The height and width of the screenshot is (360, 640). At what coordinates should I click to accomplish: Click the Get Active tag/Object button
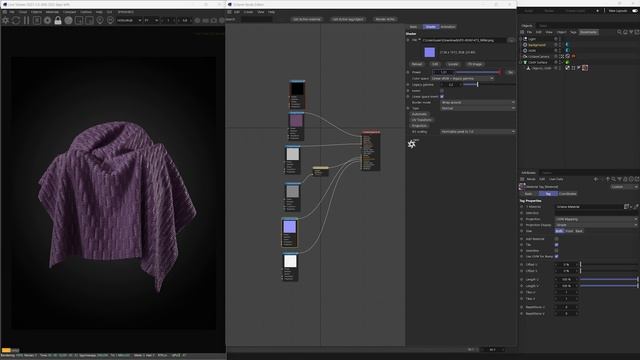(x=348, y=19)
